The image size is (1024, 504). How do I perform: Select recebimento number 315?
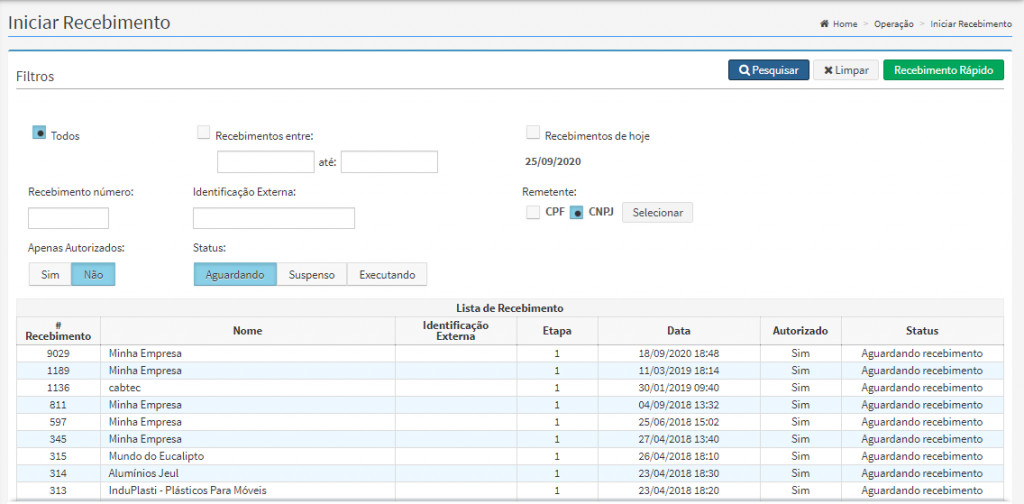pyautogui.click(x=58, y=455)
